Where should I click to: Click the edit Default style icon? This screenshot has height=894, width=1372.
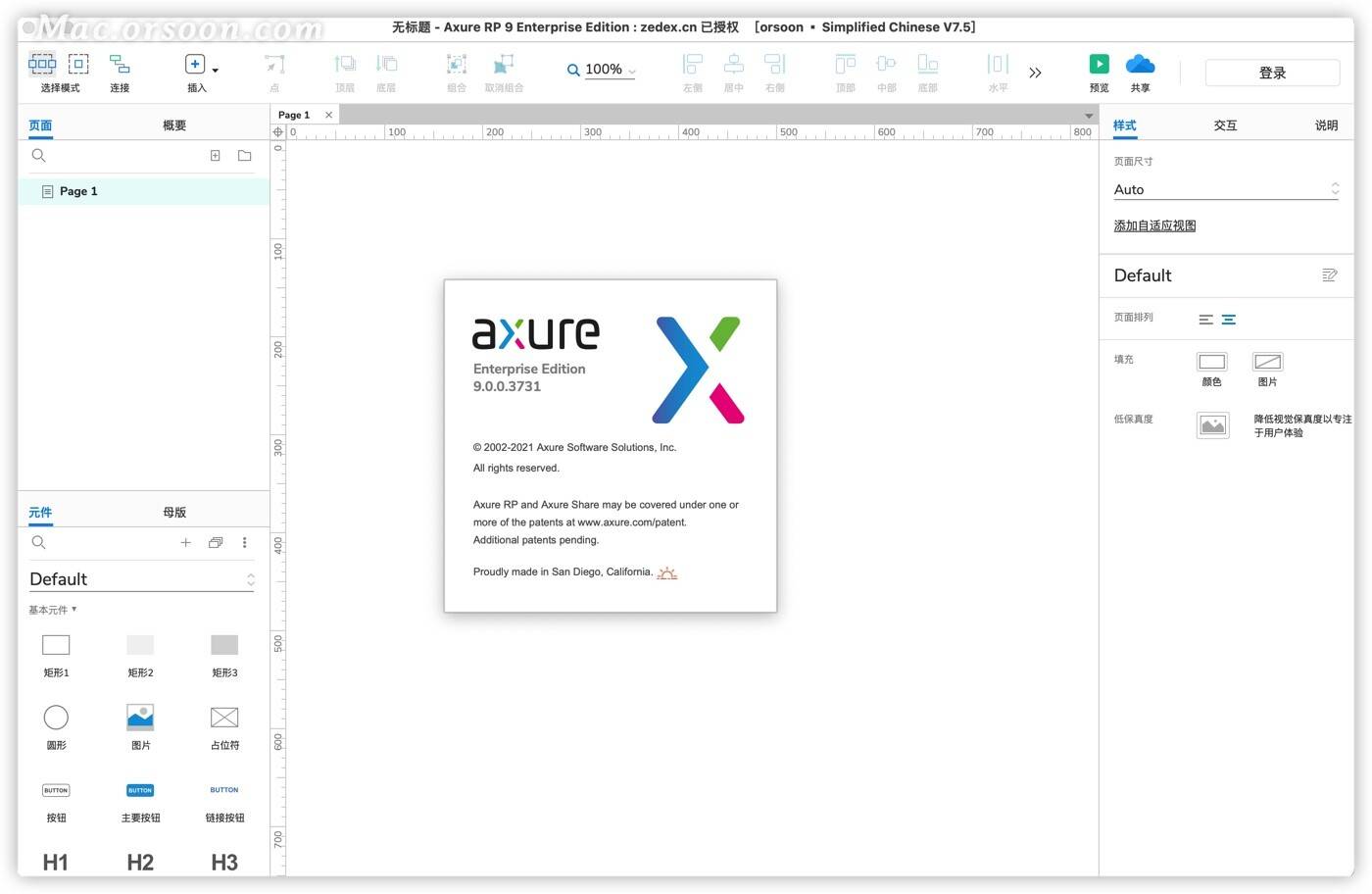pyautogui.click(x=1329, y=275)
